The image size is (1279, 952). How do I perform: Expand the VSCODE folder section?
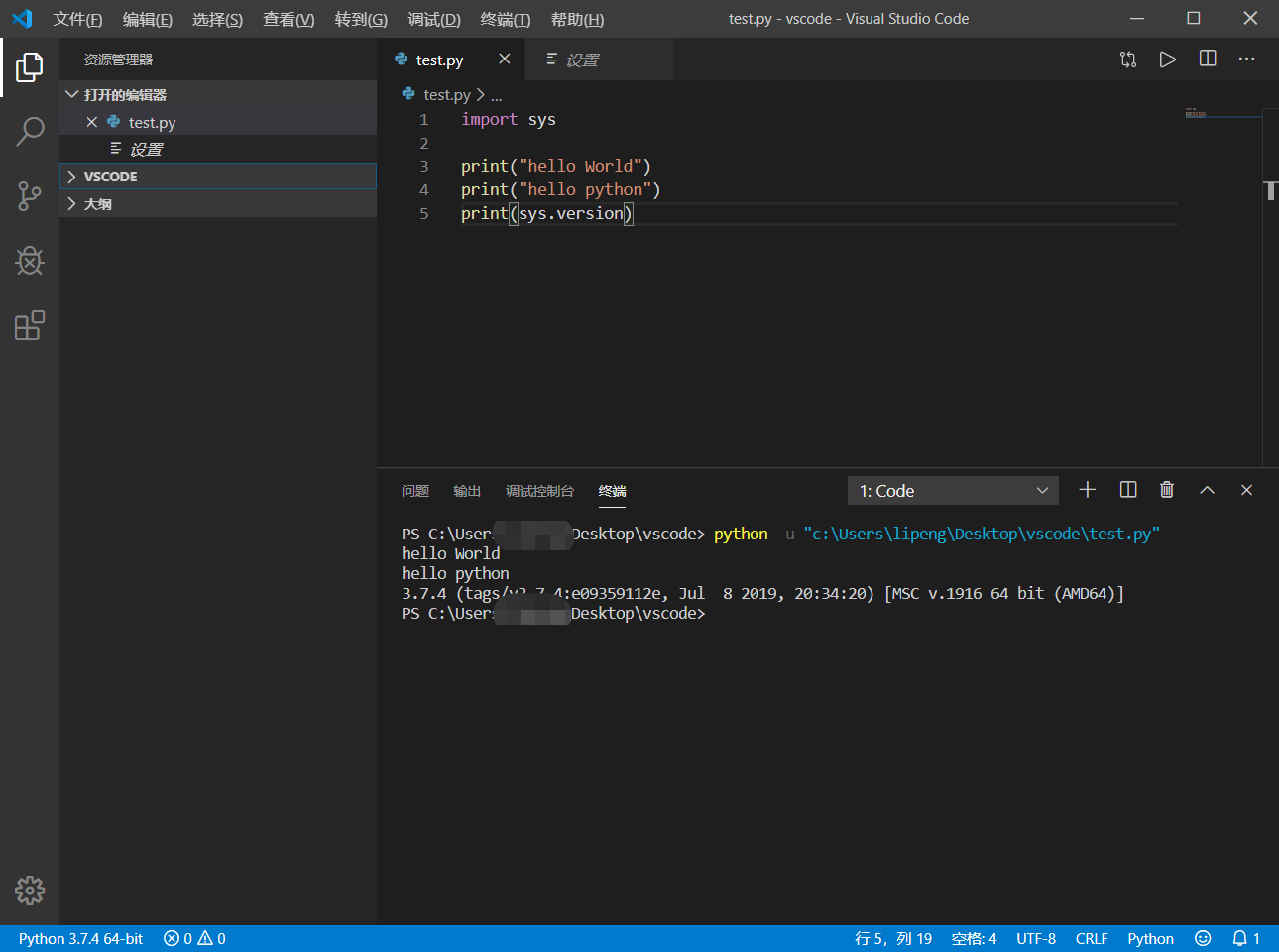[110, 177]
